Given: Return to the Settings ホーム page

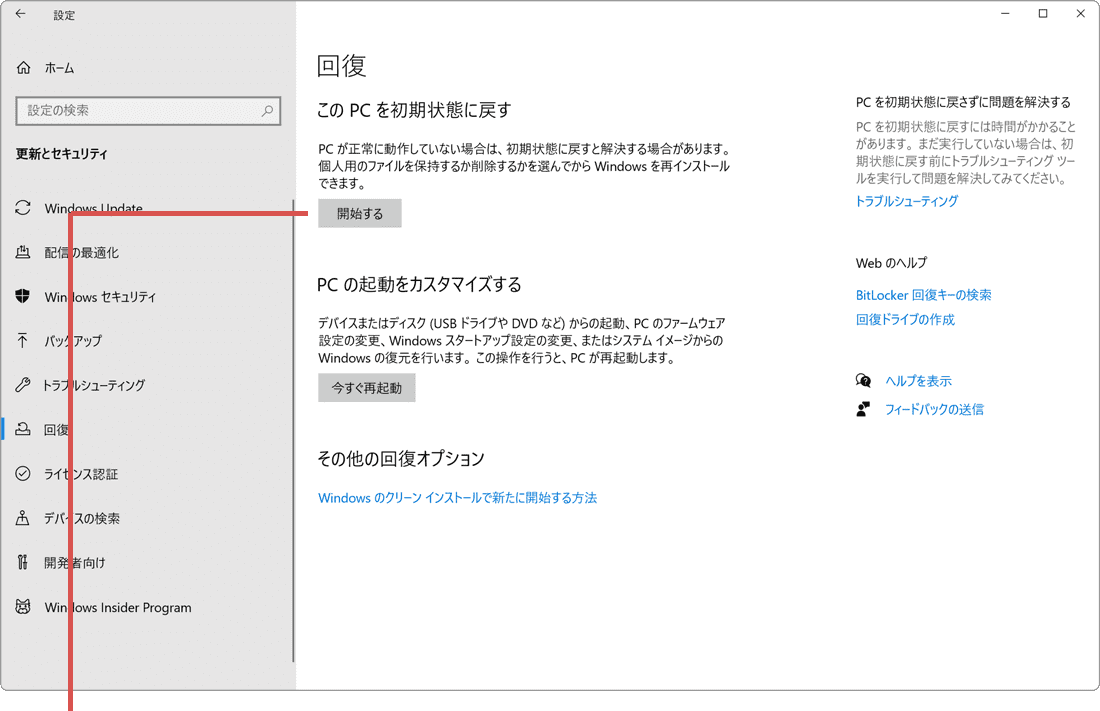Looking at the screenshot, I should click(55, 67).
